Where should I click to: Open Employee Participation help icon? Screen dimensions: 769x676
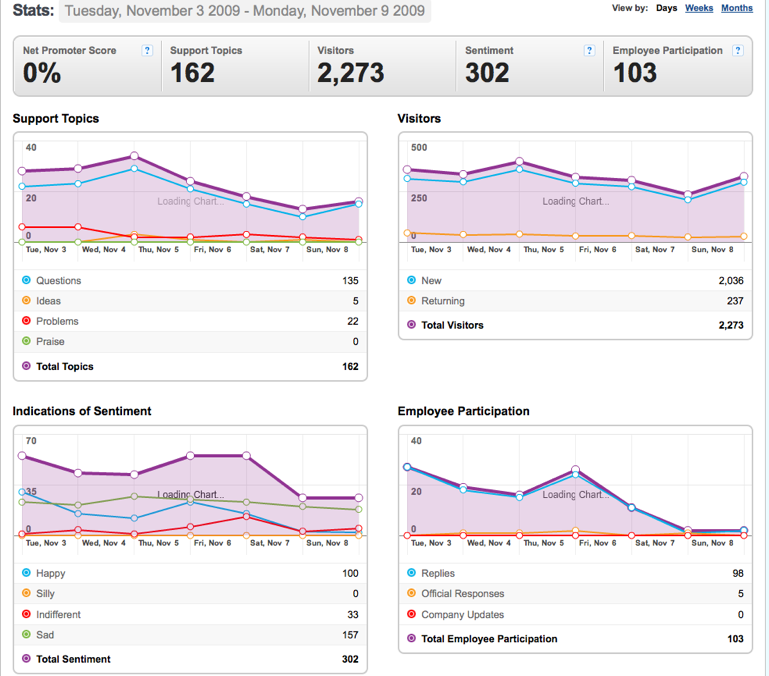point(737,51)
